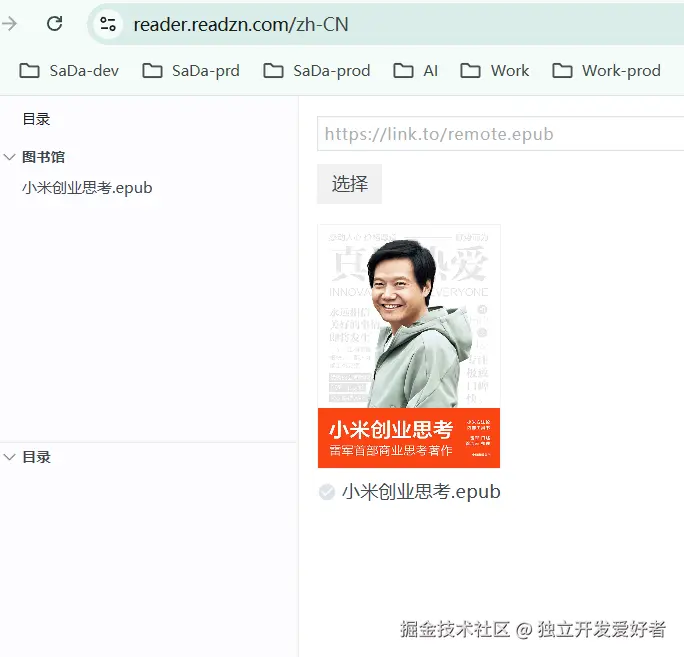This screenshot has width=684, height=657.
Task: Collapse the lower 目录 section chevron
Action: (10, 457)
